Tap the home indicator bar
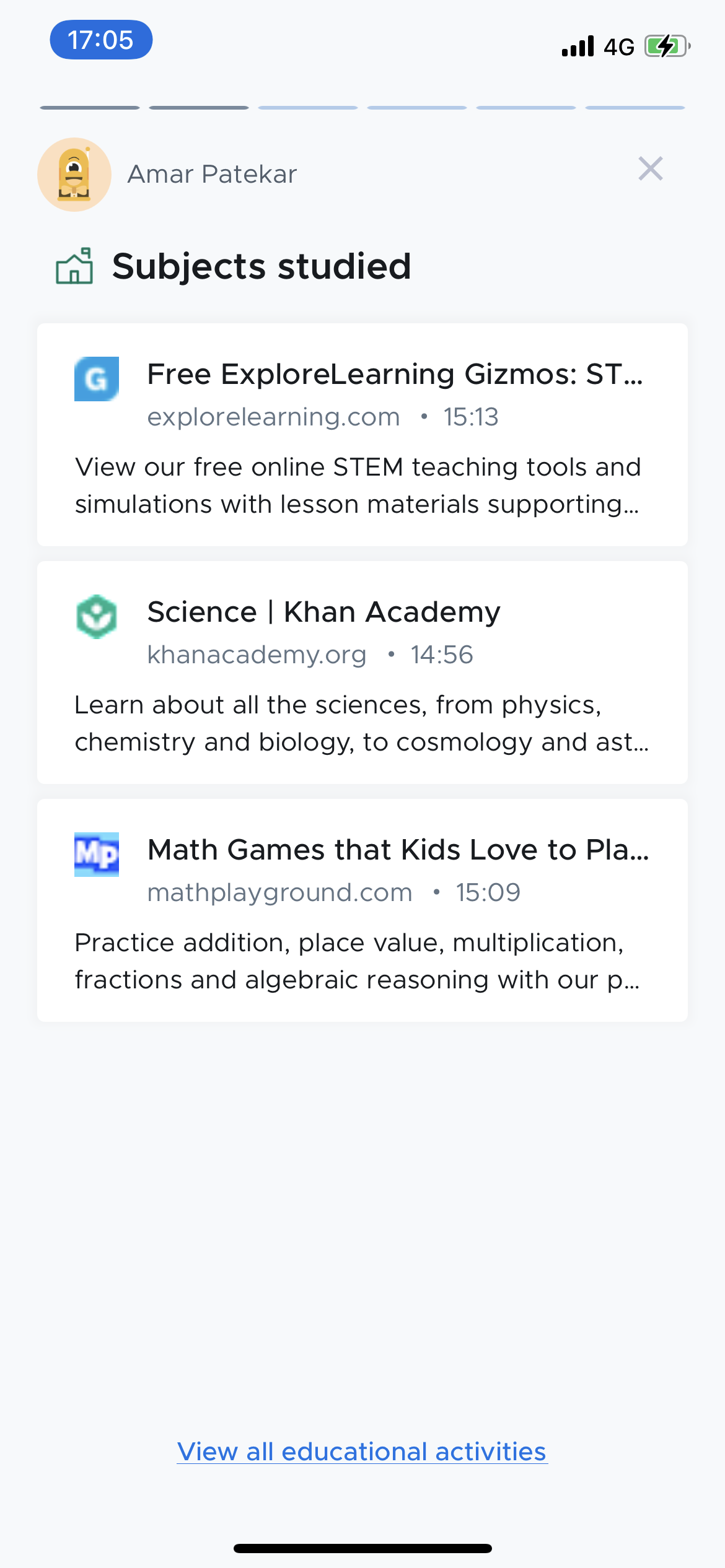The width and height of the screenshot is (725, 1568). click(x=362, y=1548)
